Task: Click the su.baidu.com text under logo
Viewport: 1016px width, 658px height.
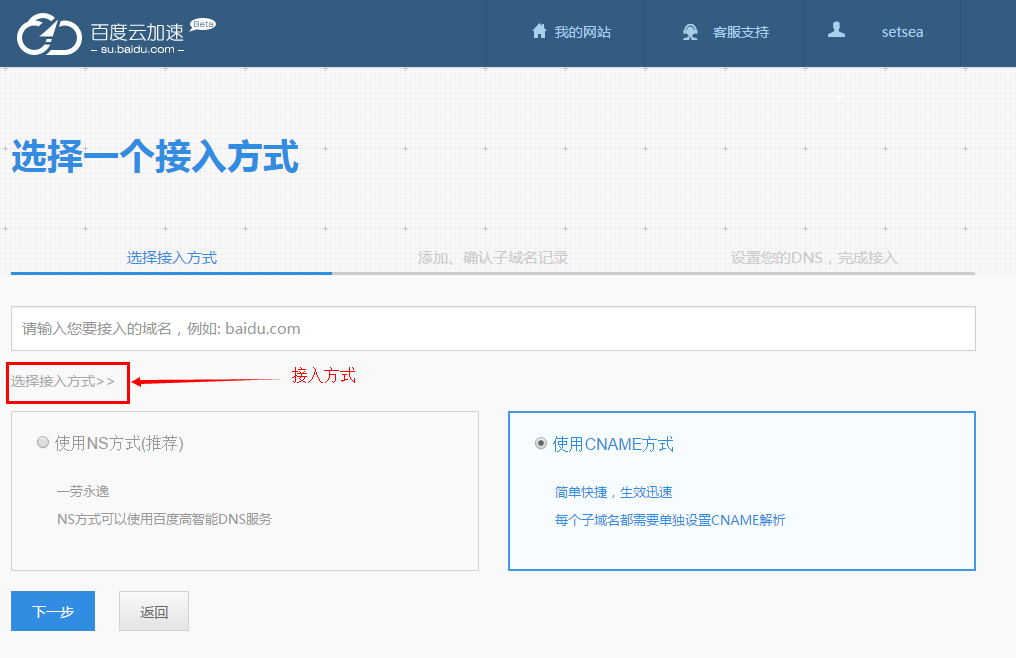Action: pos(137,49)
